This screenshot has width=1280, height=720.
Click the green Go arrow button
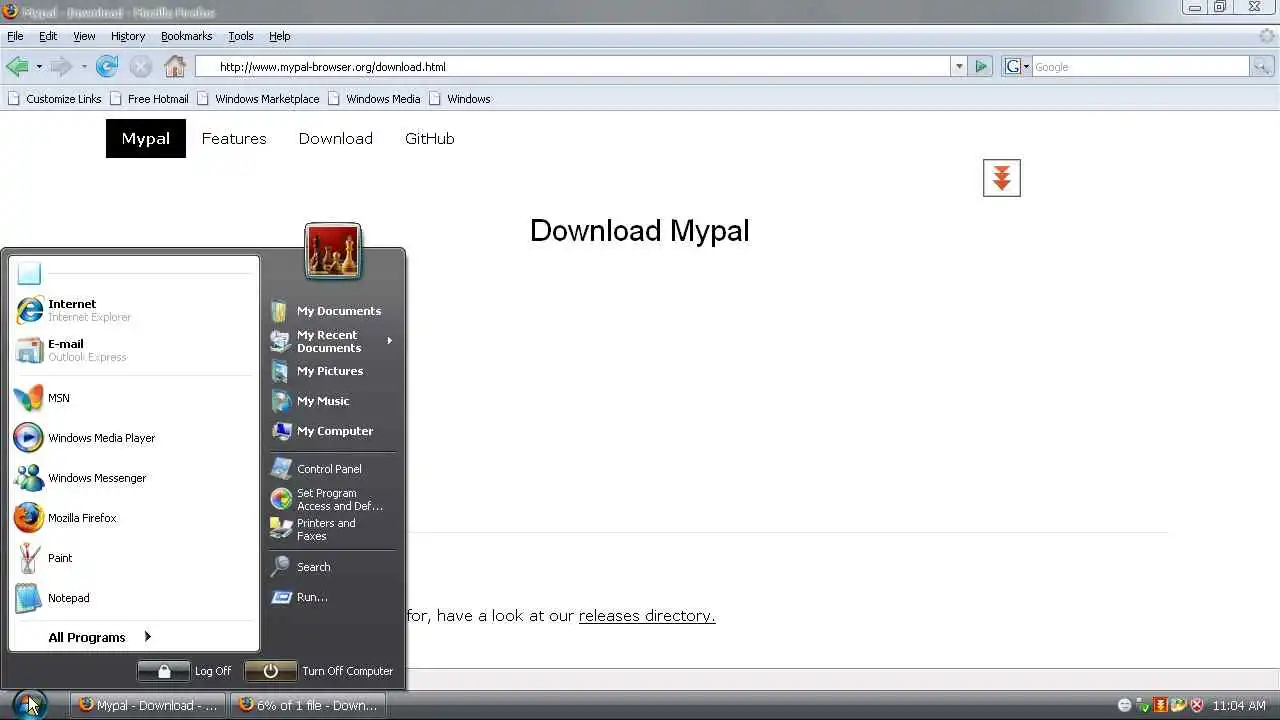point(981,67)
